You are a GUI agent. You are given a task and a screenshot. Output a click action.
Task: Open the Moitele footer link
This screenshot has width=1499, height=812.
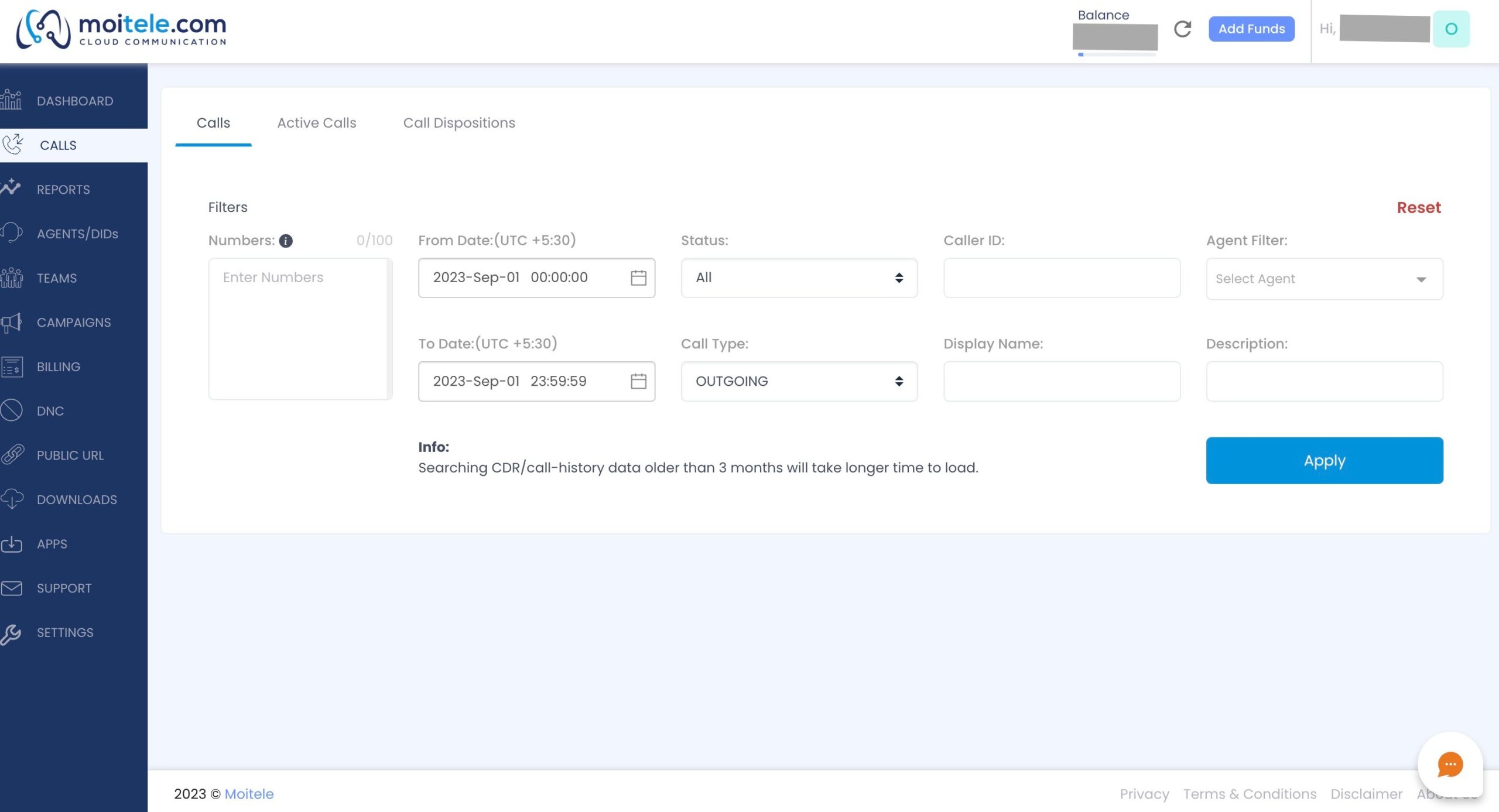coord(249,794)
